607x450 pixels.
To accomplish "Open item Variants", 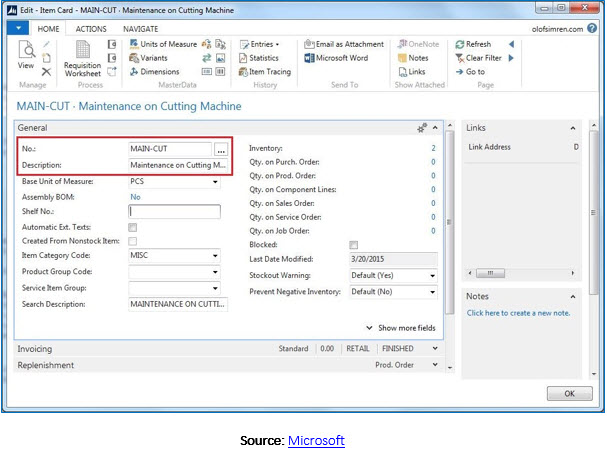I will coord(149,58).
